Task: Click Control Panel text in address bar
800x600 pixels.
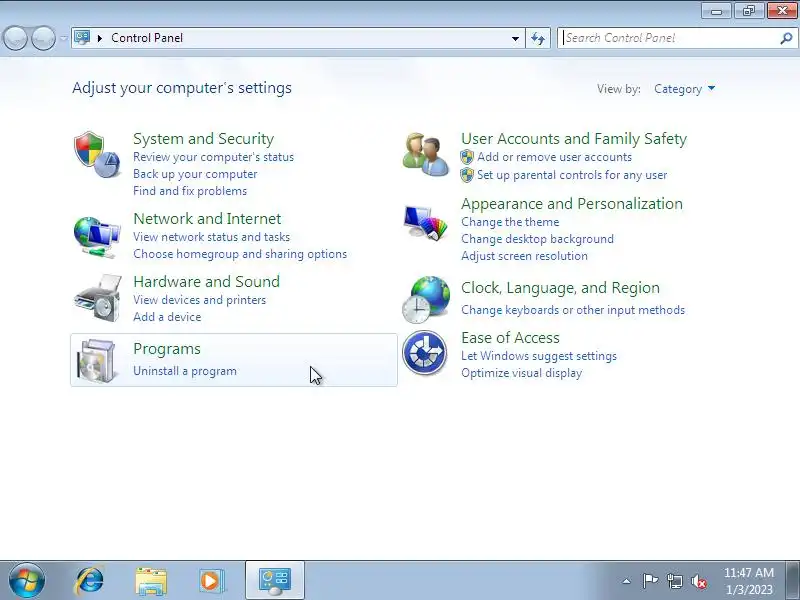Action: tap(147, 38)
